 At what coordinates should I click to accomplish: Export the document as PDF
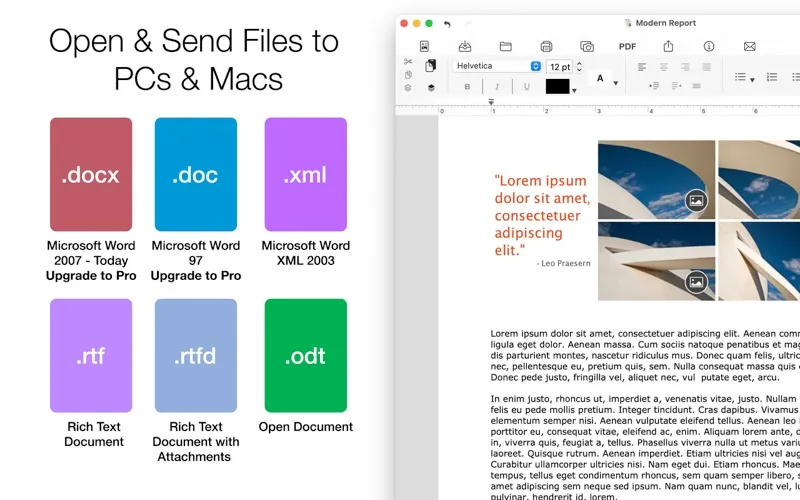628,46
